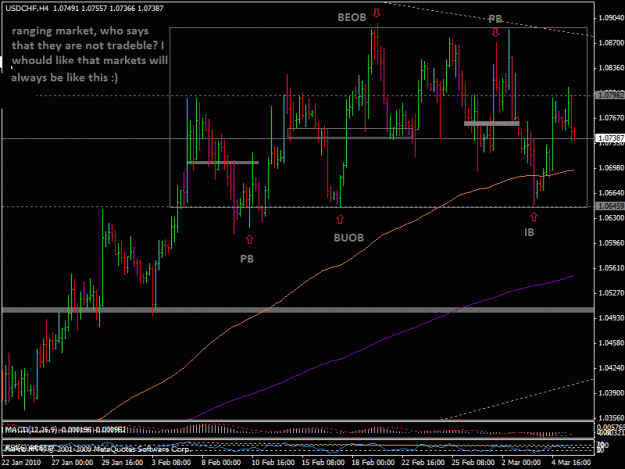Click the red up arrow above IB label
The width and height of the screenshot is (625, 469).
pos(534,217)
